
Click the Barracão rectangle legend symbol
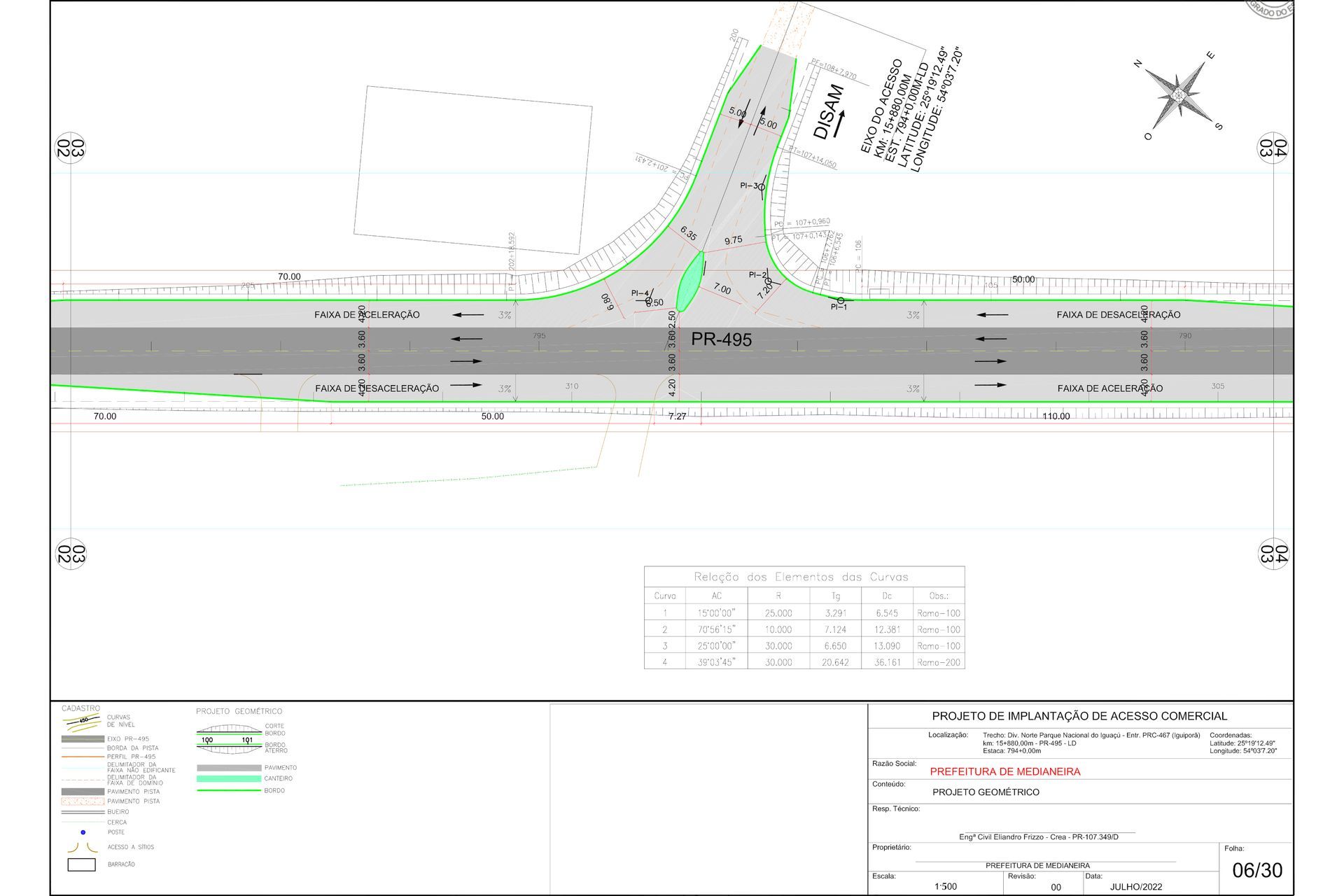[x=81, y=864]
